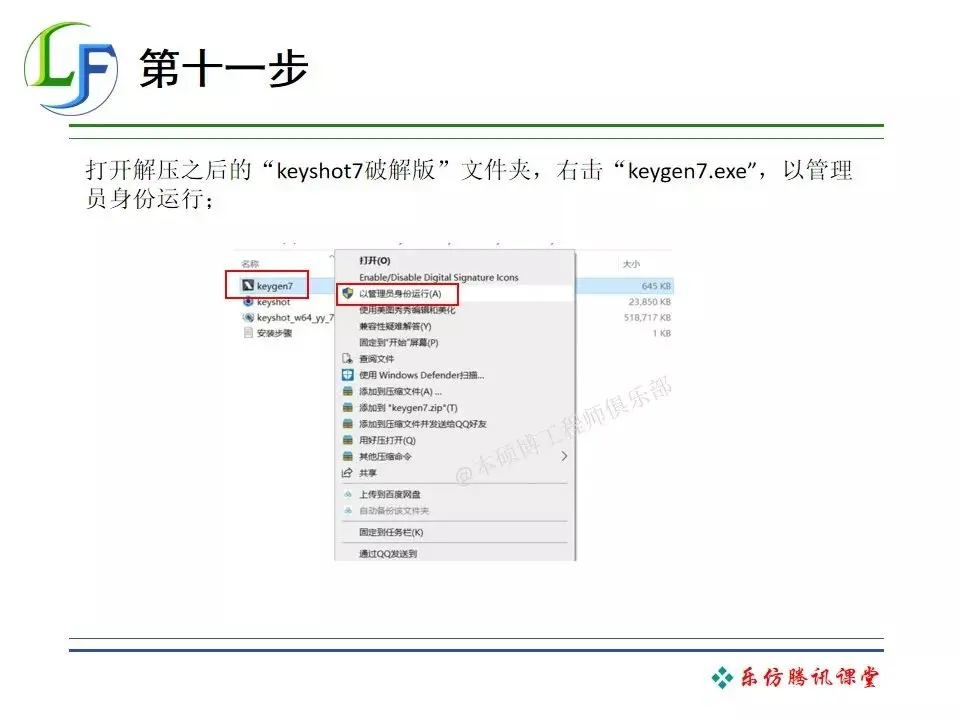Click the archive icon for 添加到压缩文件并发送给QQ好友
The image size is (960, 720).
pos(348,424)
